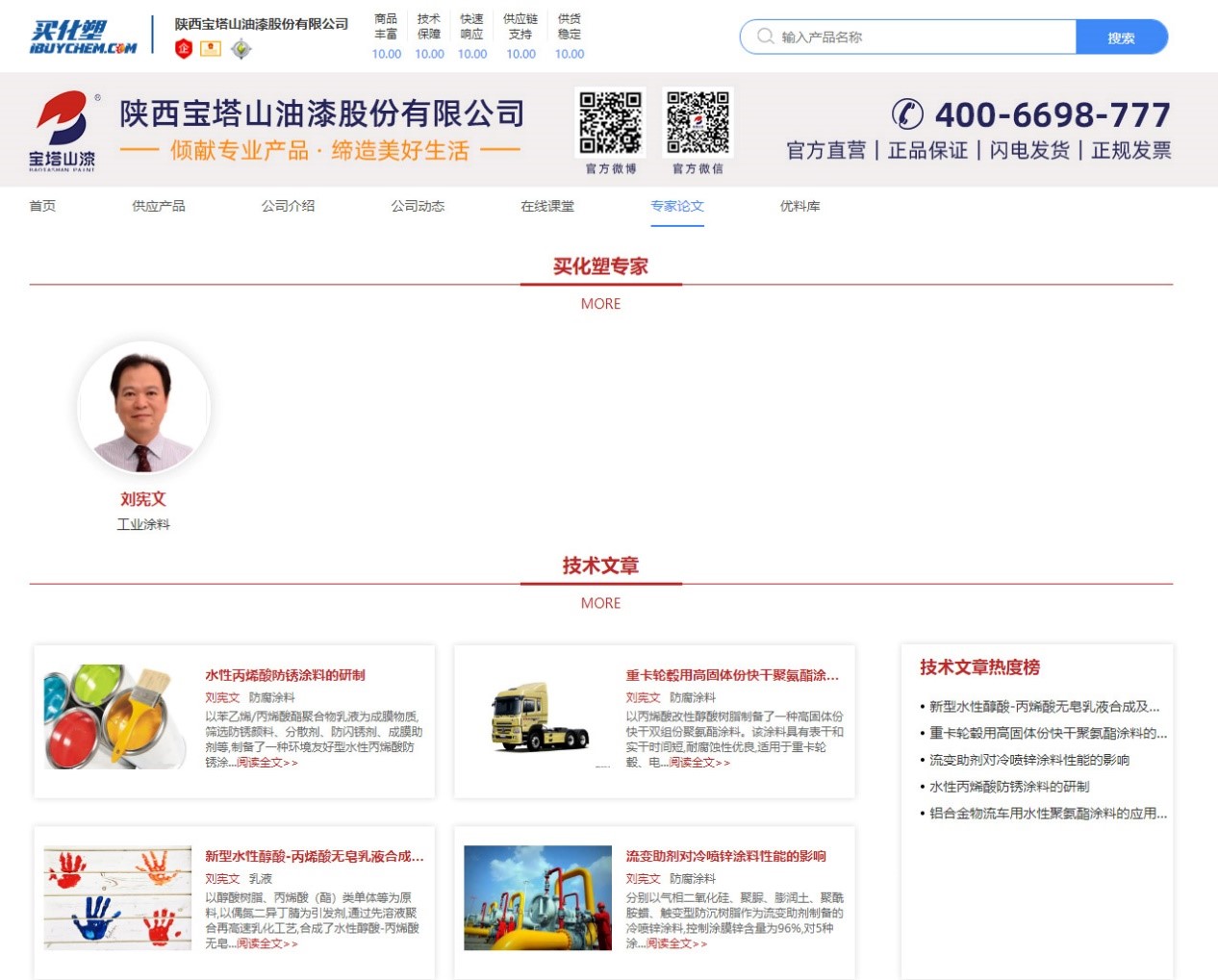Open the 优料库 tab
The width and height of the screenshot is (1218, 980).
coord(800,206)
